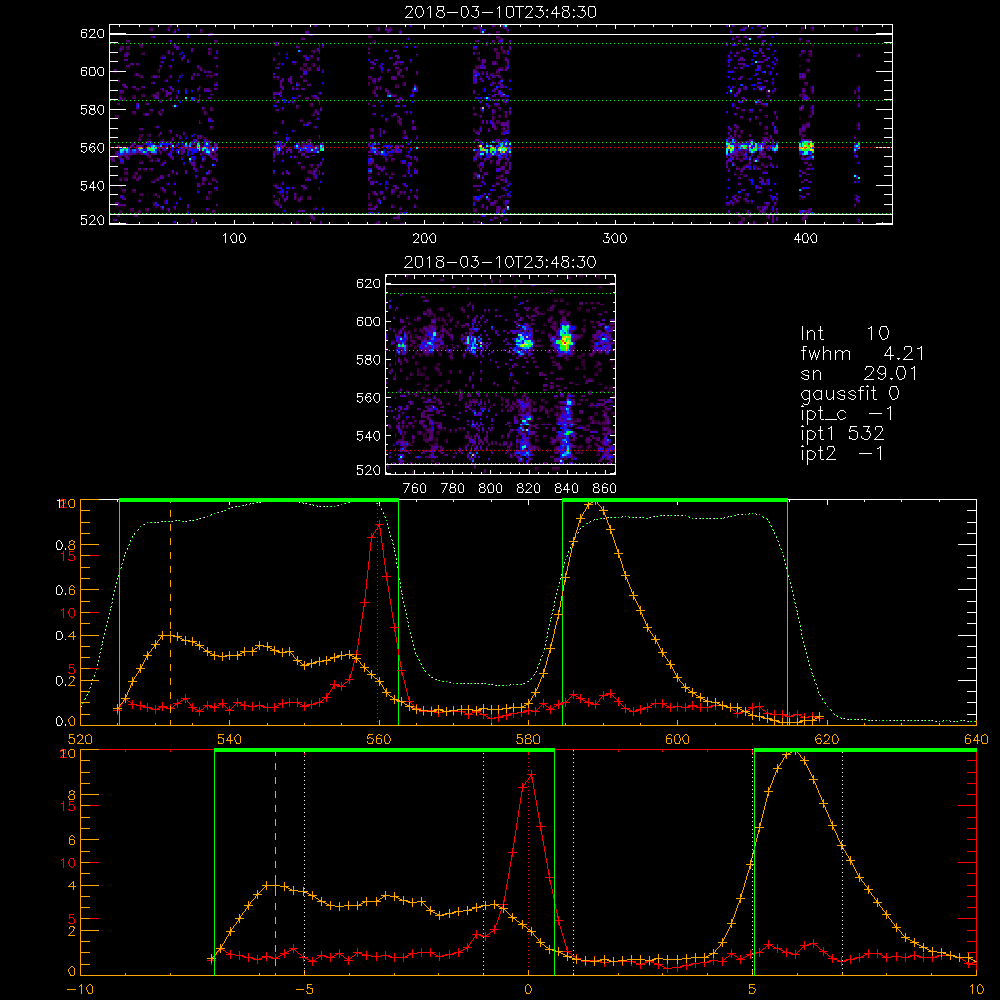Click x-axis label 640 of the third plot
The height and width of the screenshot is (1000, 1000).
point(976,739)
